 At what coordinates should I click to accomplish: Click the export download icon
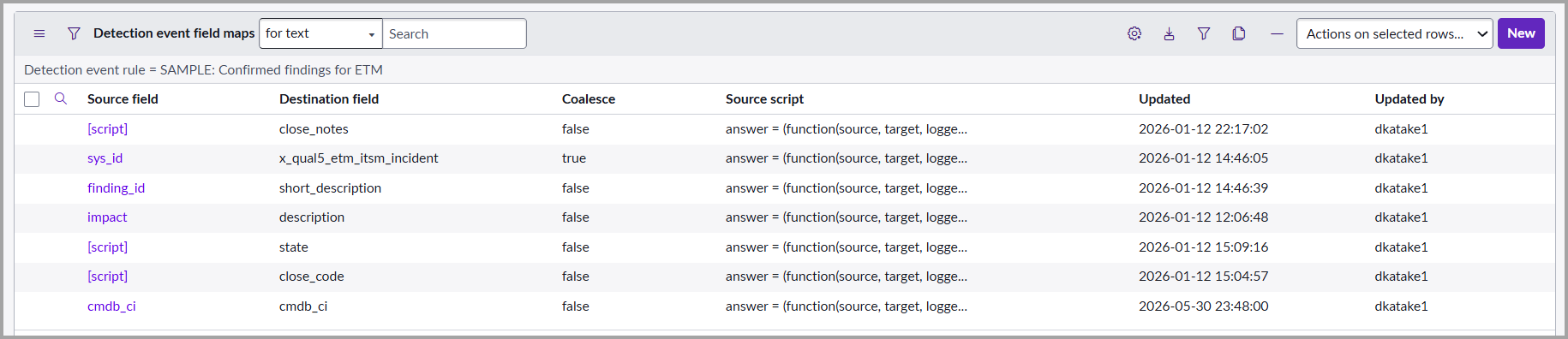tap(1169, 33)
